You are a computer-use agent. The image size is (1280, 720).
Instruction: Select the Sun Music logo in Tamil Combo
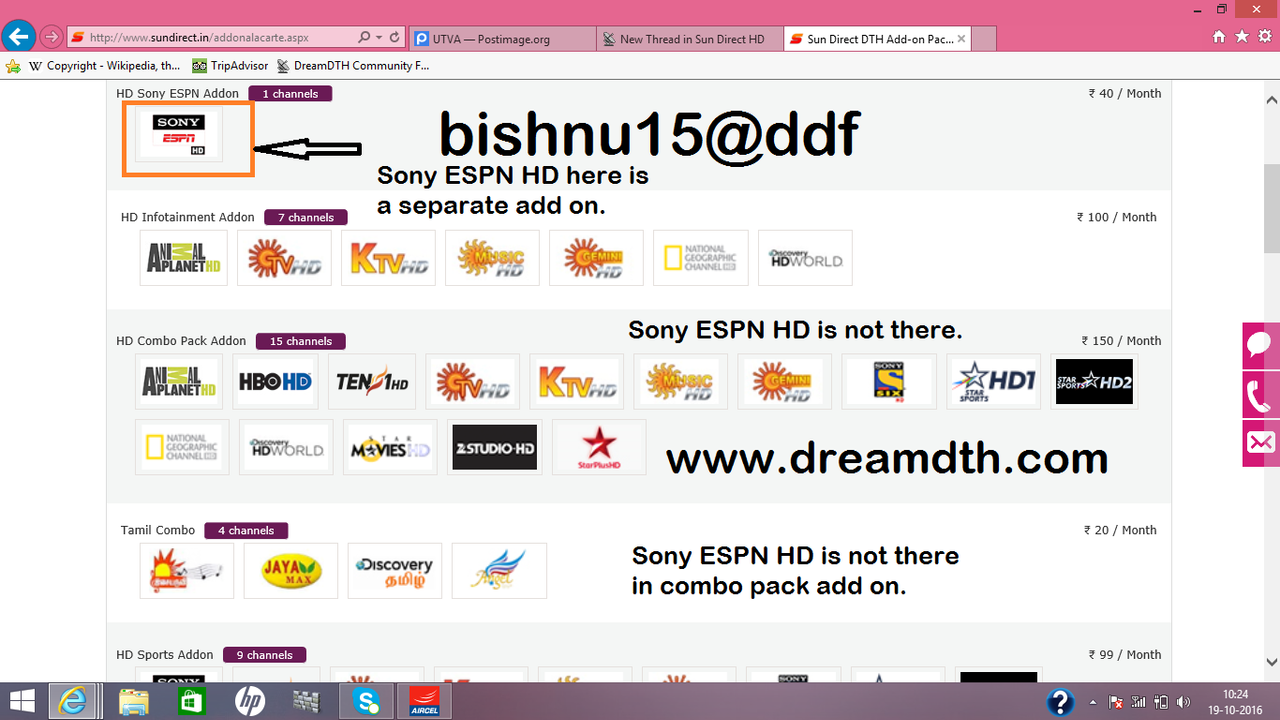pyautogui.click(x=187, y=571)
